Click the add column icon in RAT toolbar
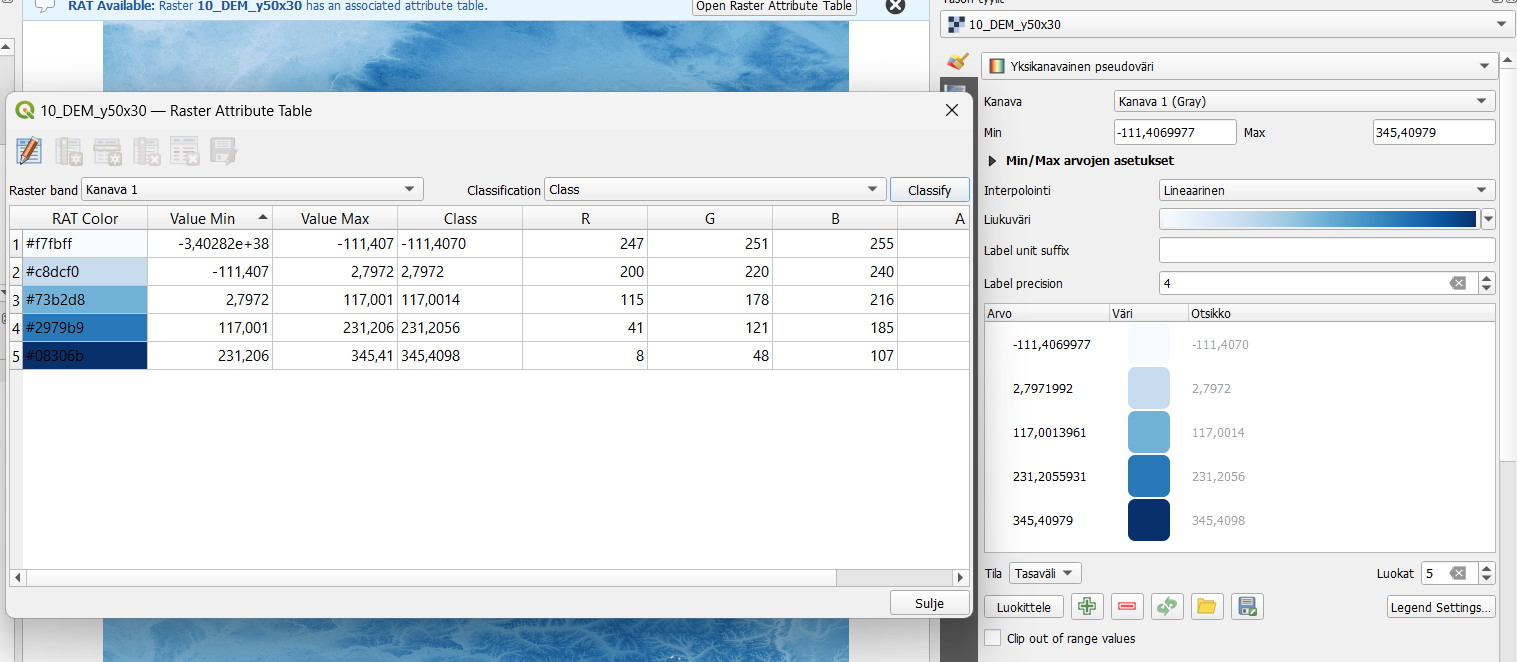 click(69, 151)
